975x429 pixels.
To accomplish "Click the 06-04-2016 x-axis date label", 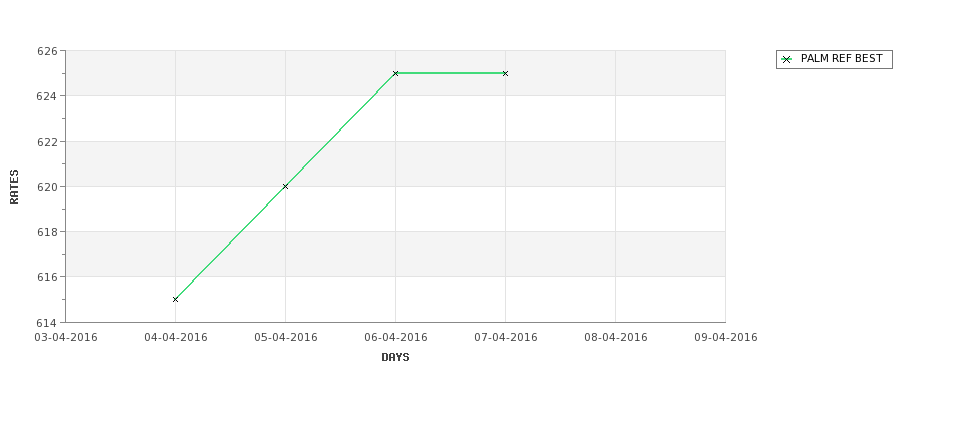I will pos(396,338).
